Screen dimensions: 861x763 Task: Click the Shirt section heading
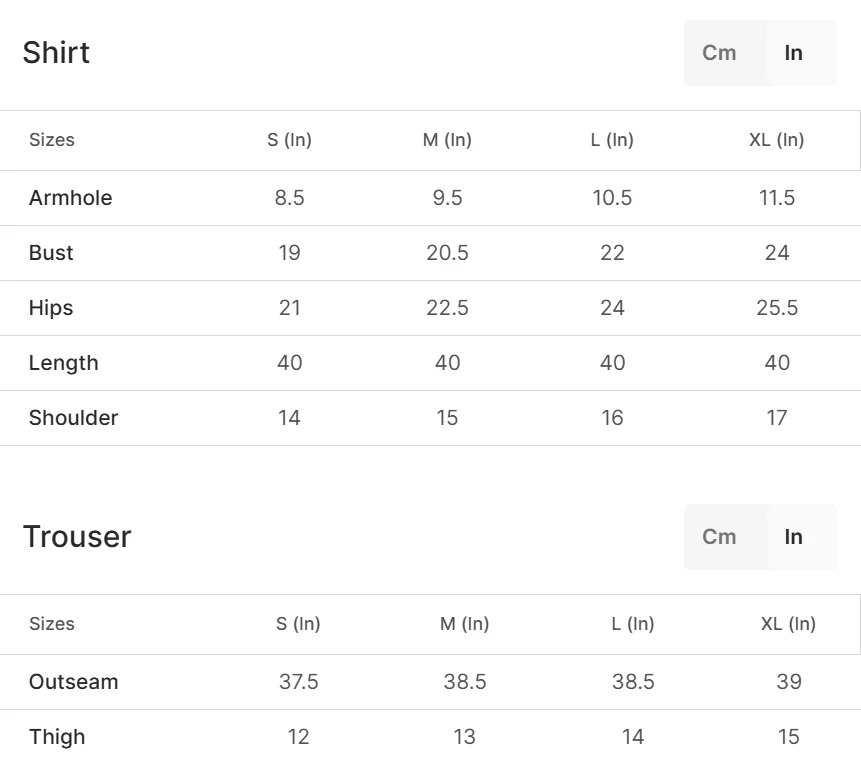point(56,53)
